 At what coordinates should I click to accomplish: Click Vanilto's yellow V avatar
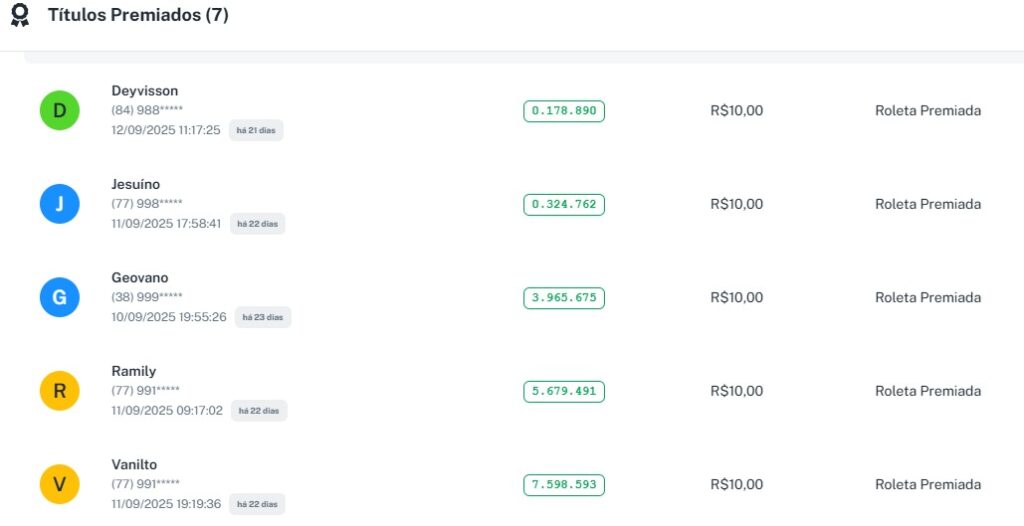[x=59, y=484]
